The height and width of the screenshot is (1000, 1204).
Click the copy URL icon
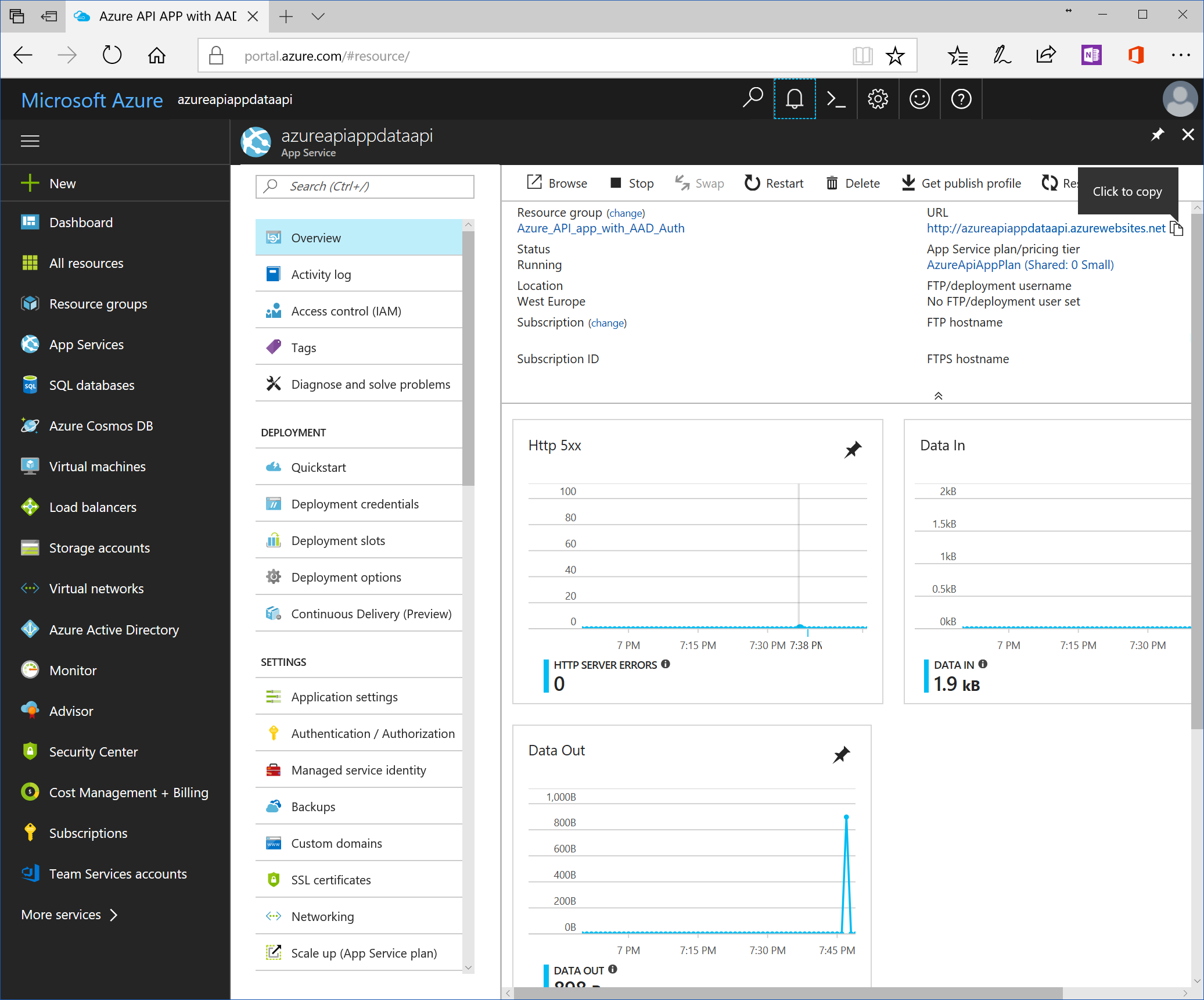(1176, 228)
